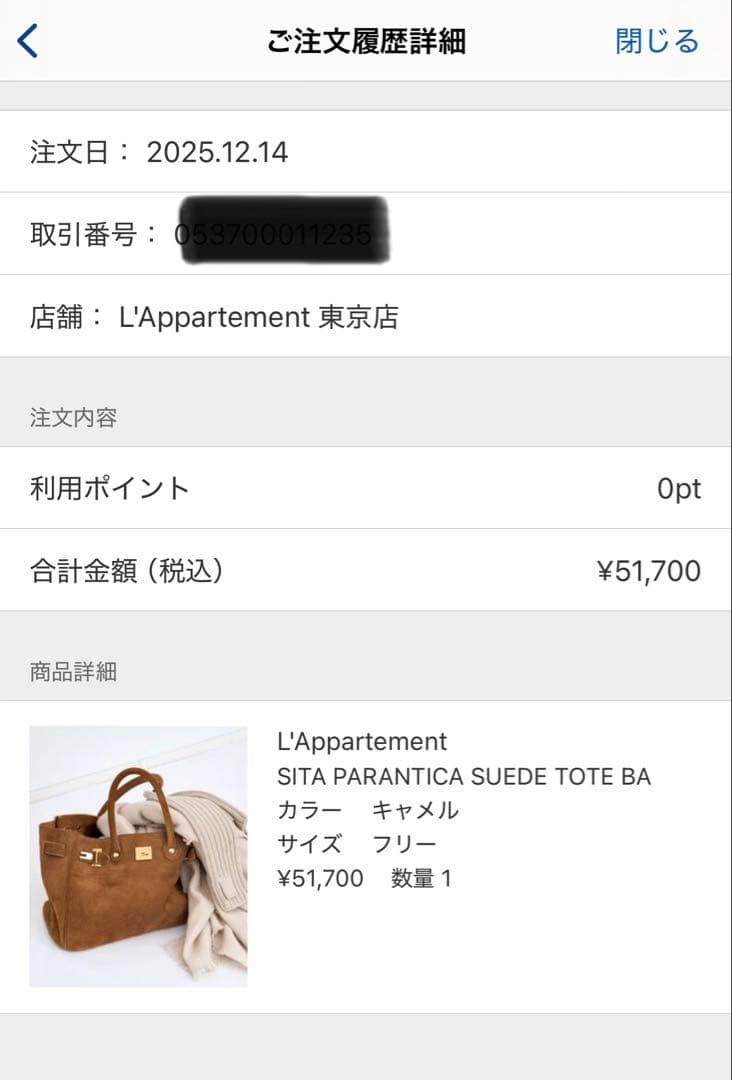732x1080 pixels.
Task: Open the L'Appartement brand name link
Action: pyautogui.click(x=361, y=742)
